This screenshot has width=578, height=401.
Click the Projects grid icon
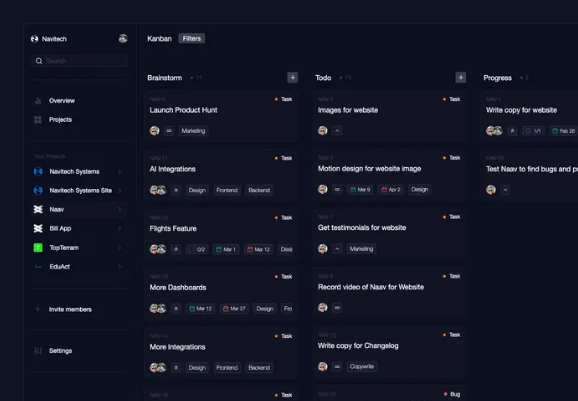[38, 119]
